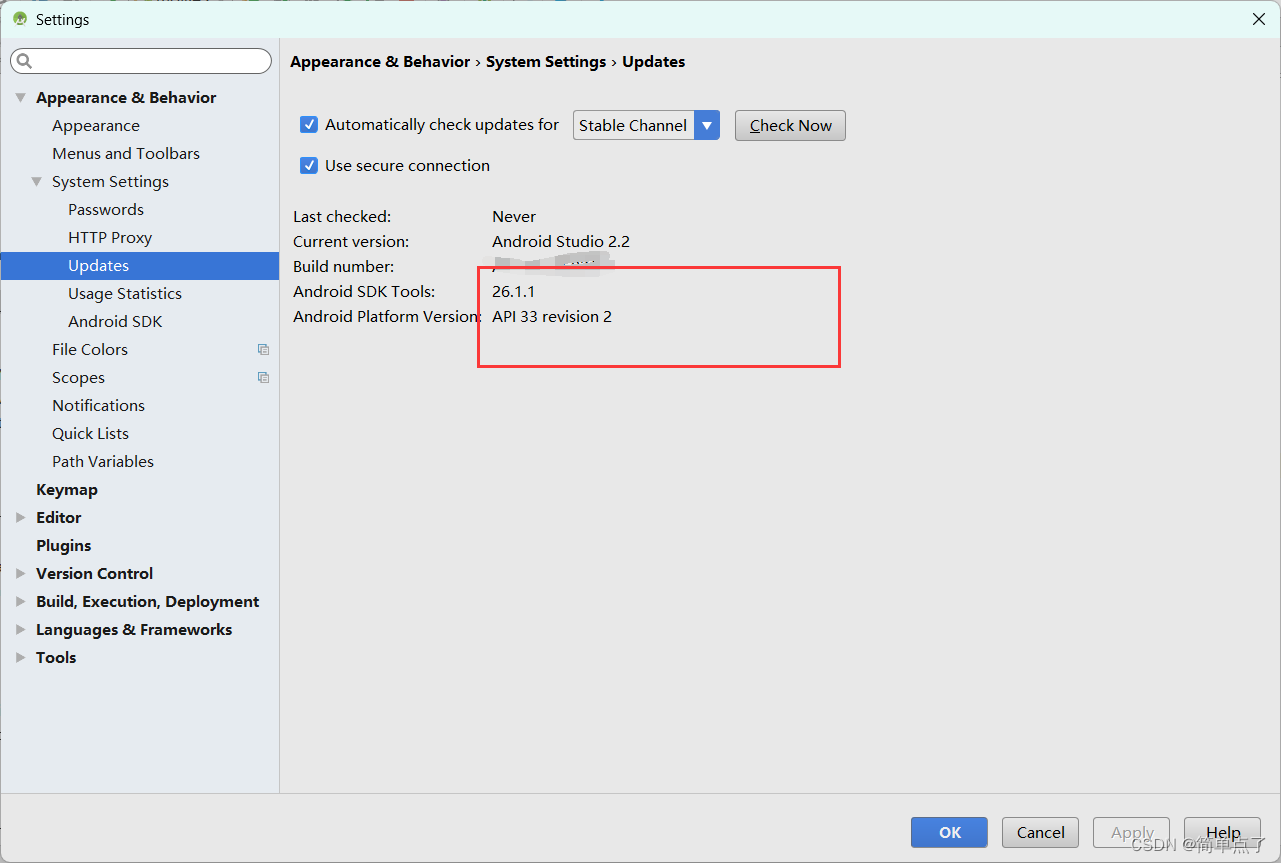Open the HTTP Proxy settings

pos(109,237)
